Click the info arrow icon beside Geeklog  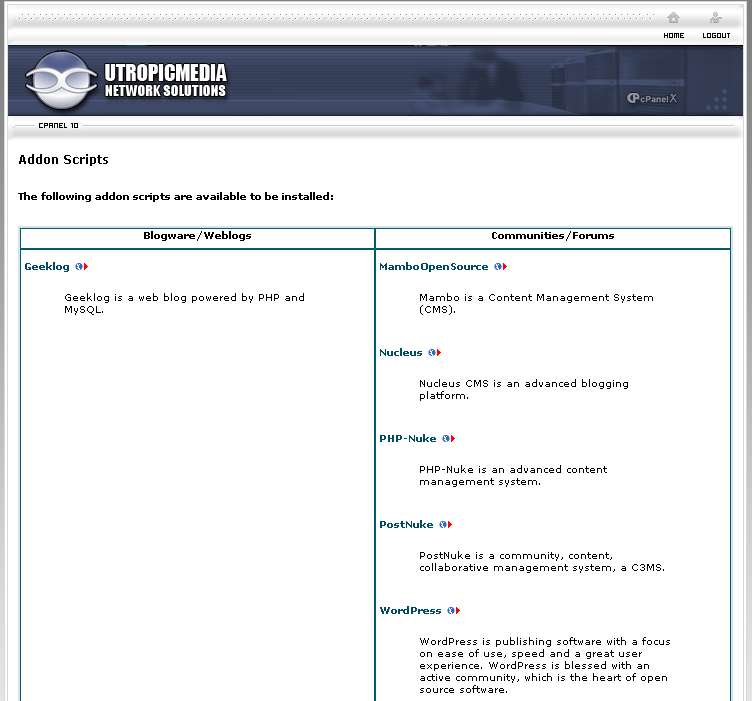click(82, 267)
